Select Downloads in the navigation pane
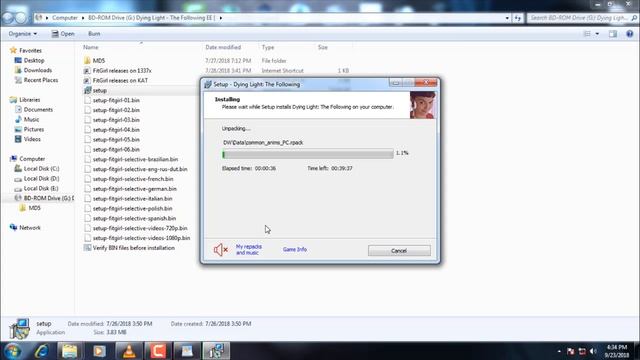Viewport: 640px width, 360px height. pyautogui.click(x=38, y=70)
